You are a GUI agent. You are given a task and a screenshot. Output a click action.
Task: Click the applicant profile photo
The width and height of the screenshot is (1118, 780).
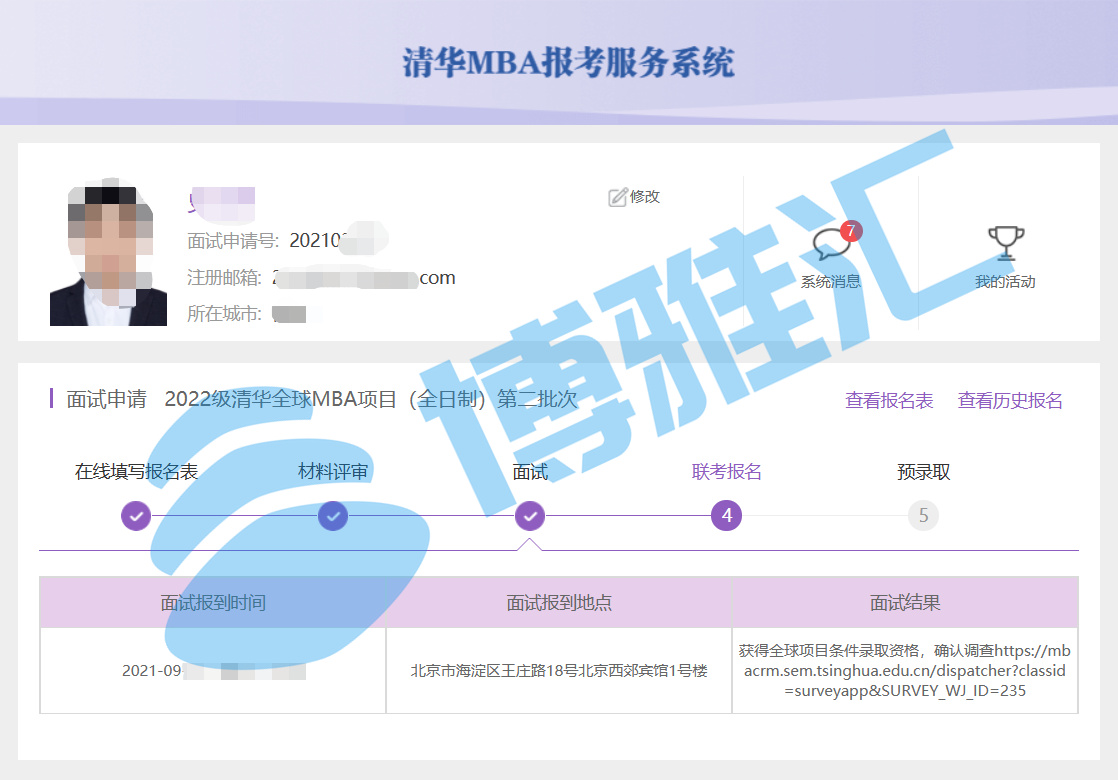[108, 255]
